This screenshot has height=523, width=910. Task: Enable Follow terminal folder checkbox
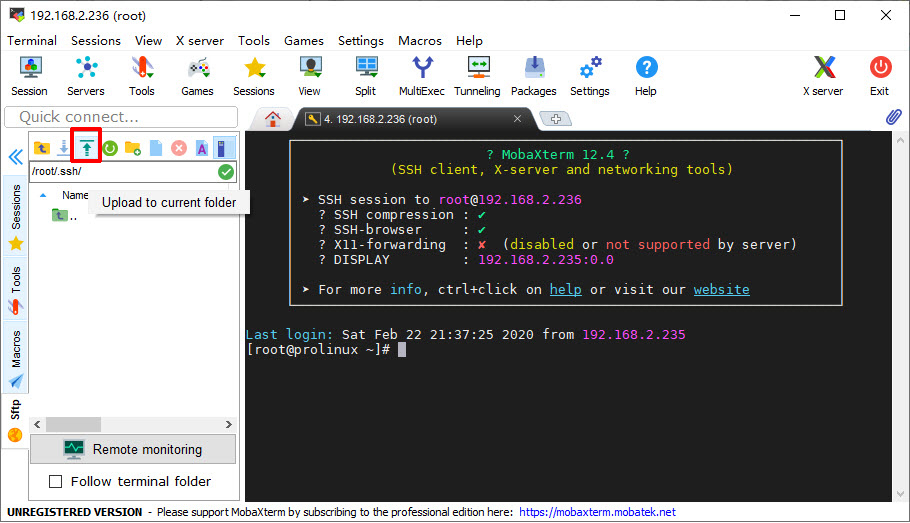[56, 481]
